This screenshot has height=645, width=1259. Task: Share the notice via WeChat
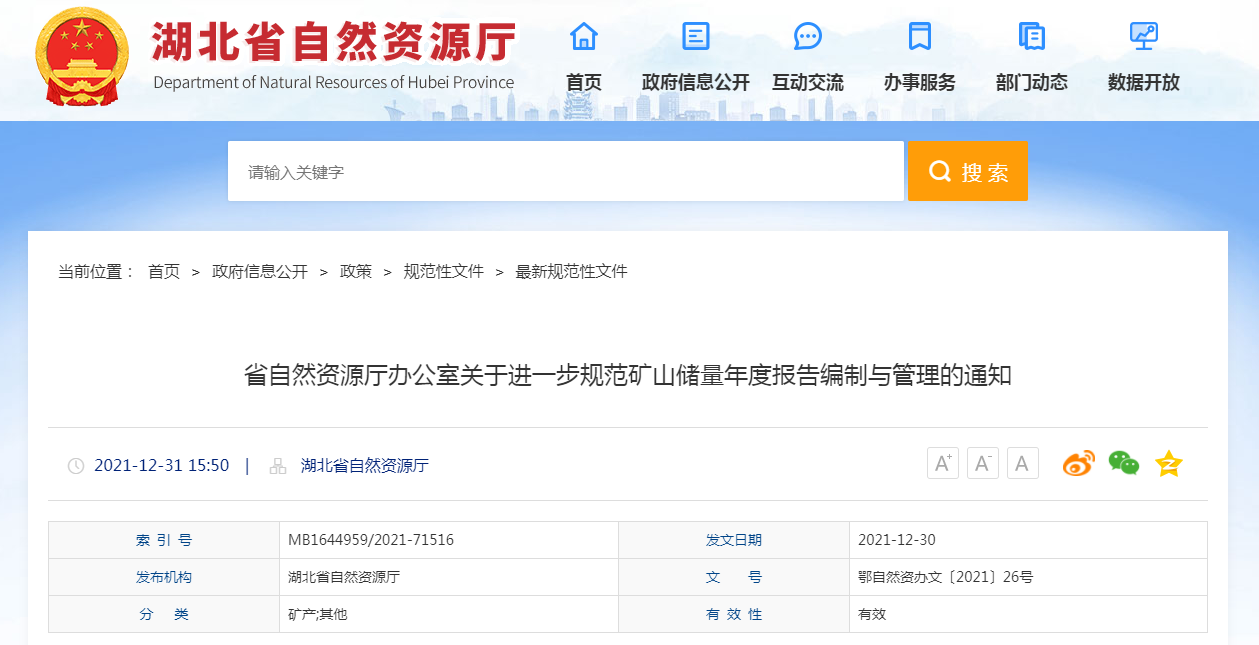click(x=1123, y=463)
